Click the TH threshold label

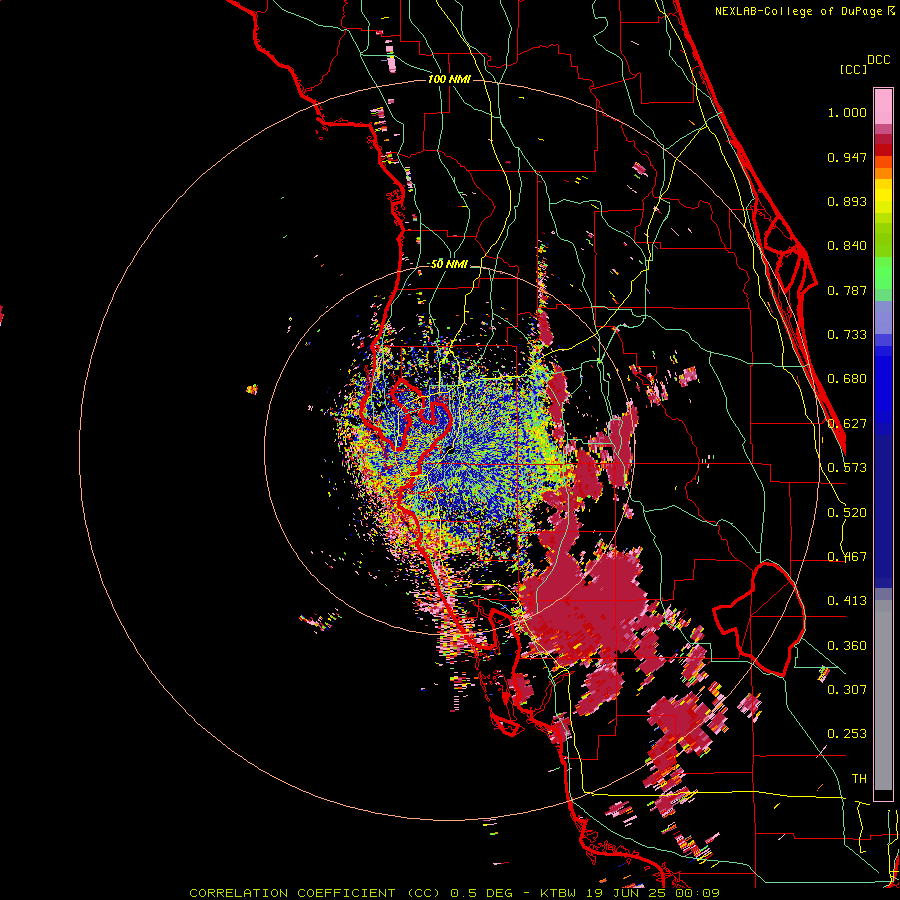[x=859, y=778]
